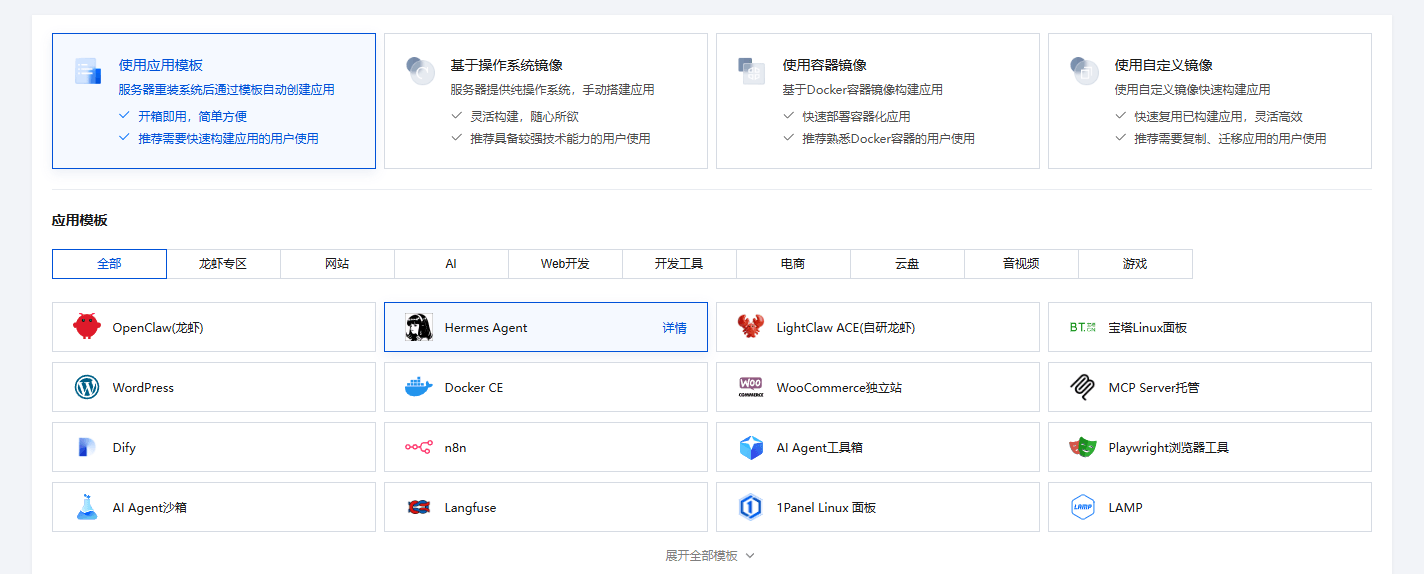Image resolution: width=1424 pixels, height=574 pixels.
Task: Open the Hermes Agent 详情 link
Action: [674, 328]
